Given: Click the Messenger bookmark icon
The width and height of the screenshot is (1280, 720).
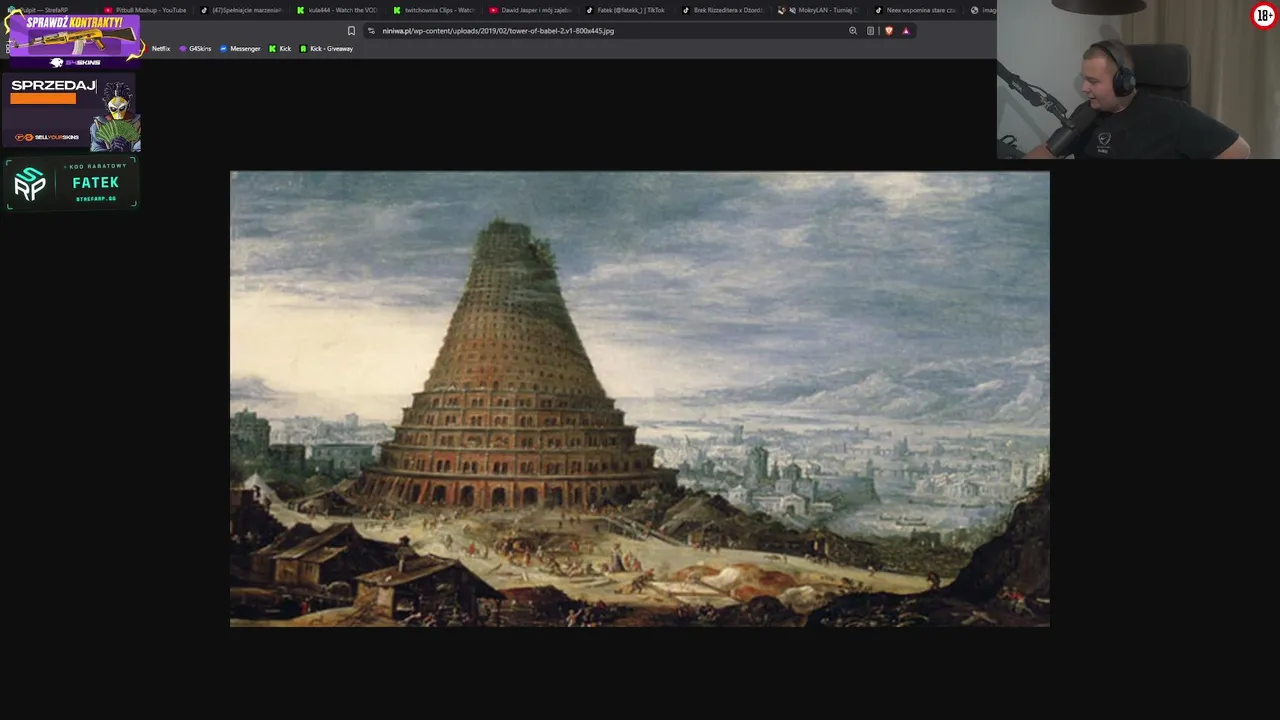Looking at the screenshot, I should pyautogui.click(x=223, y=49).
